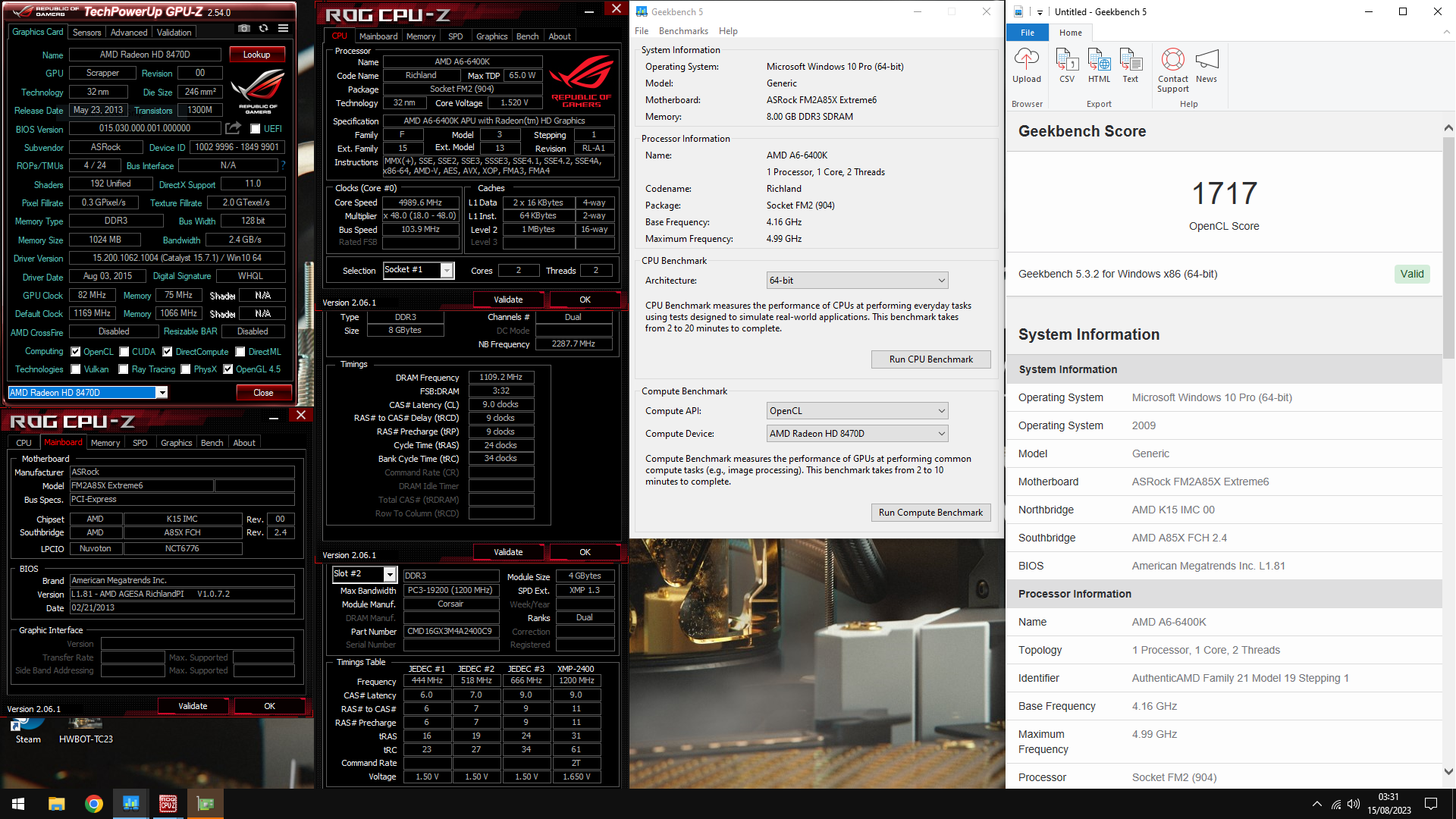
Task: Click Run Compute Benchmark button
Action: click(x=930, y=513)
